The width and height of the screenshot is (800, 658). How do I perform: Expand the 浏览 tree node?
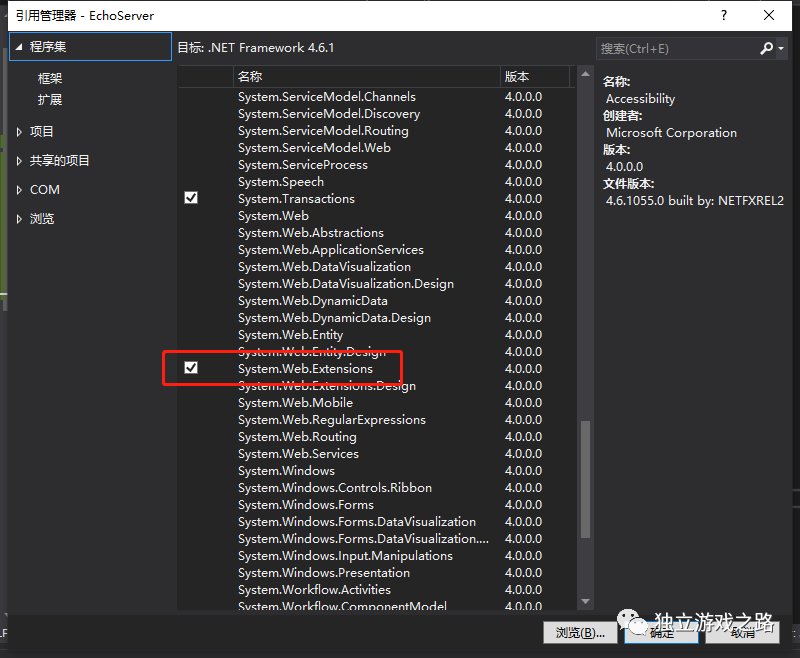point(20,219)
